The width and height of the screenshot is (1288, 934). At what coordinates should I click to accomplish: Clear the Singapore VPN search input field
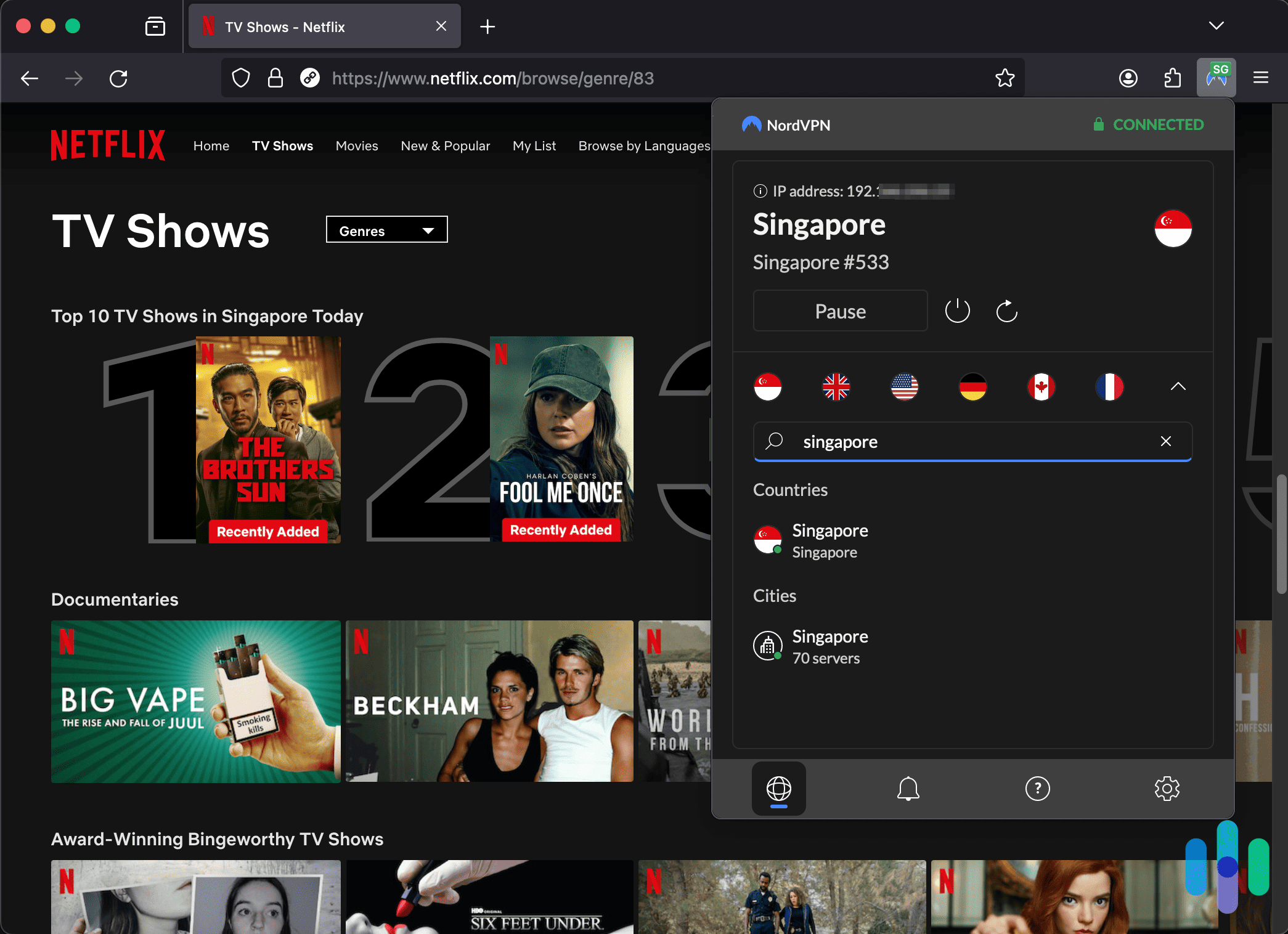1165,441
